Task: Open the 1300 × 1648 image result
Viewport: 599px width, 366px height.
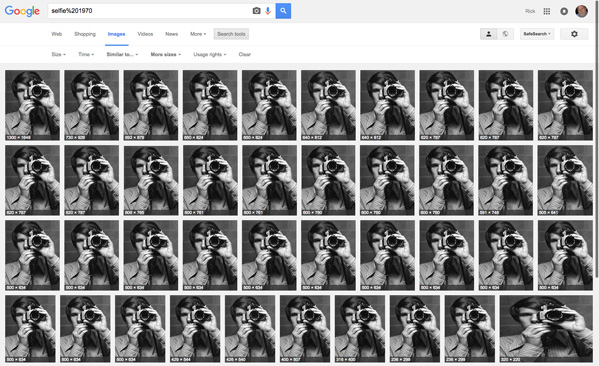Action: pos(32,105)
